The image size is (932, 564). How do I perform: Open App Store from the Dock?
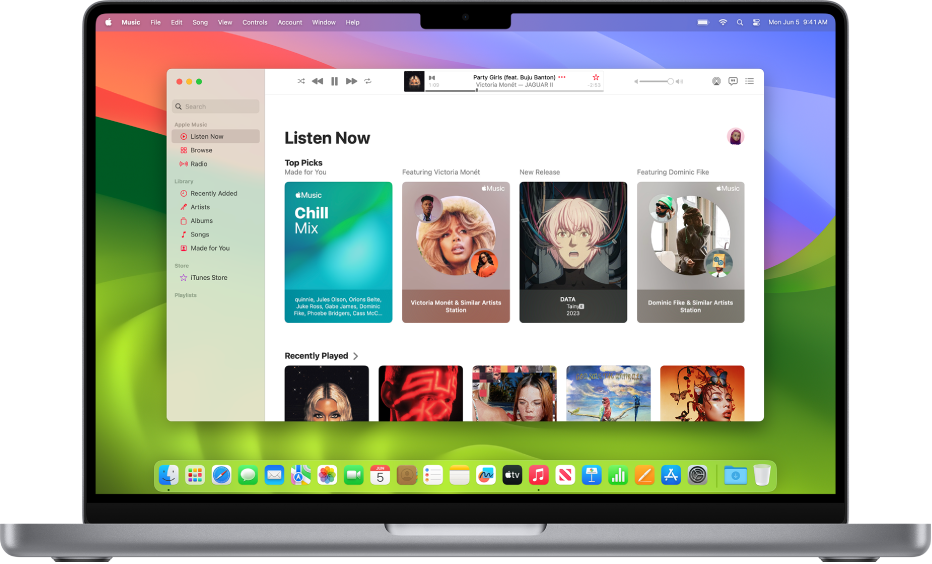tap(671, 475)
